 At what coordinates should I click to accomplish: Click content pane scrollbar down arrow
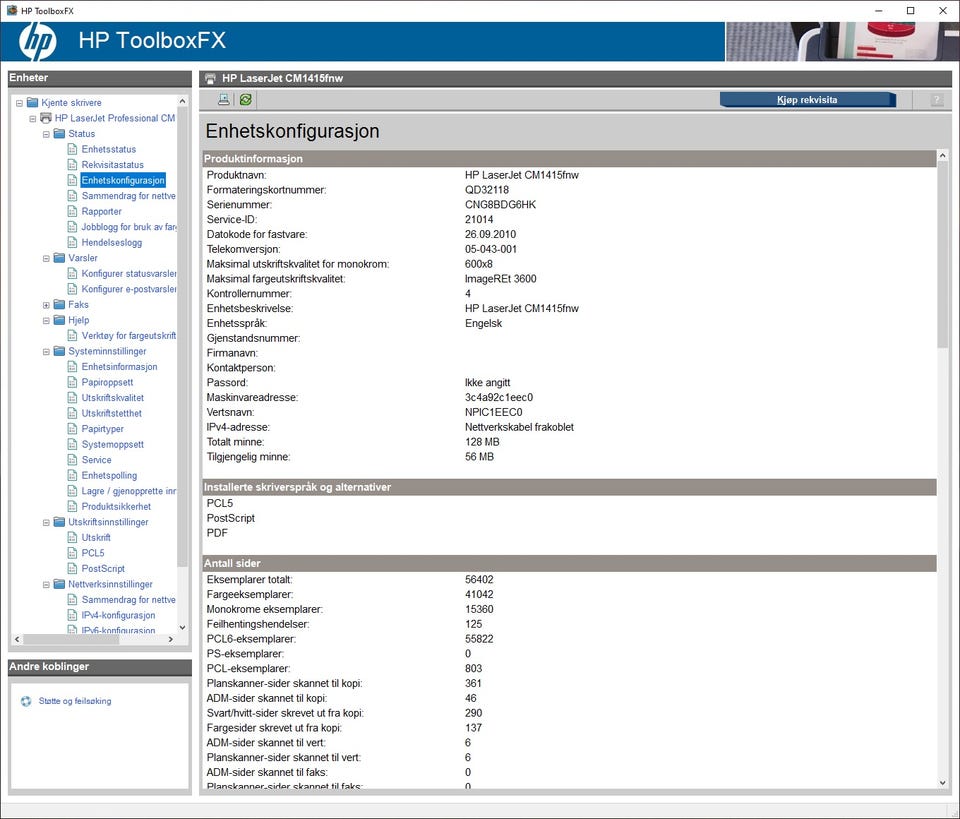point(943,783)
